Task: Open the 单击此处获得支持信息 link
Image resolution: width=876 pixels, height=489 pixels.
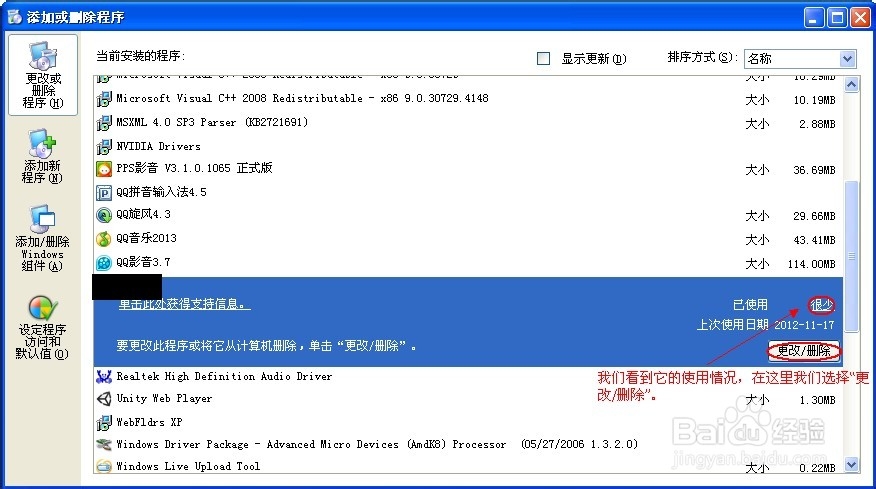Action: point(184,304)
